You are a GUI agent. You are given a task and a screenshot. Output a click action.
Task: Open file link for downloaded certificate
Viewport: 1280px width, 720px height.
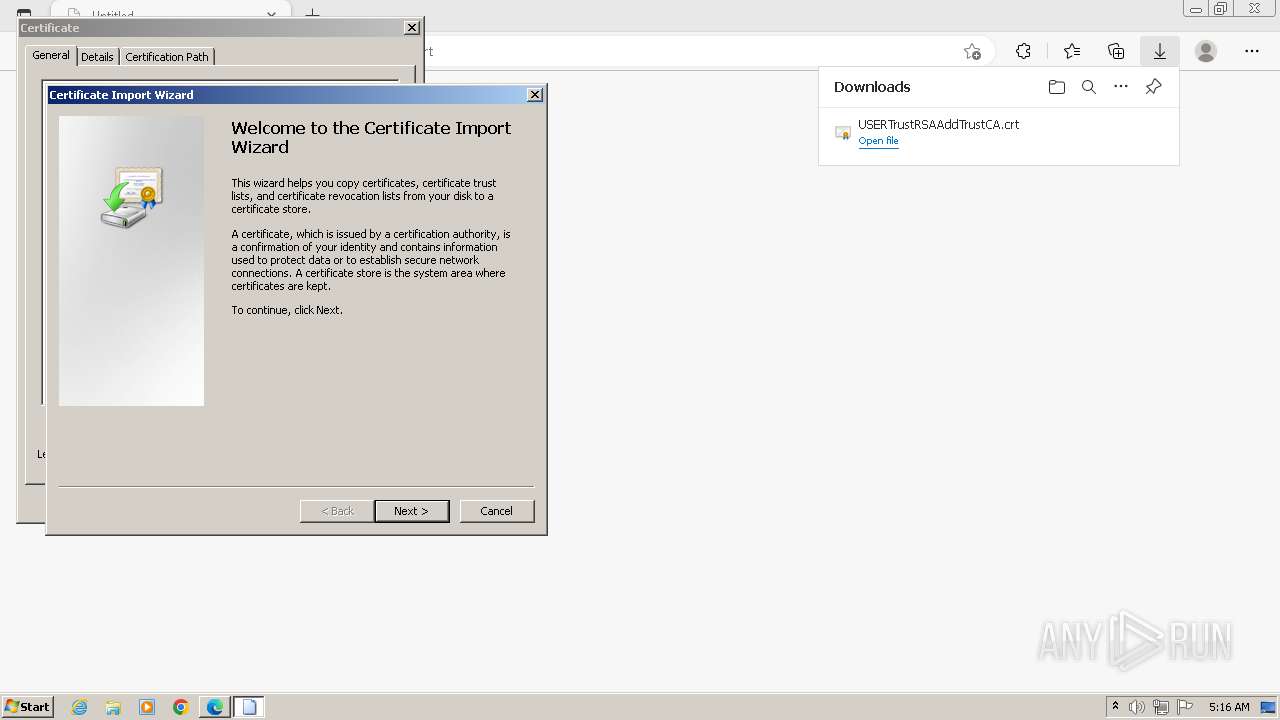click(x=878, y=141)
